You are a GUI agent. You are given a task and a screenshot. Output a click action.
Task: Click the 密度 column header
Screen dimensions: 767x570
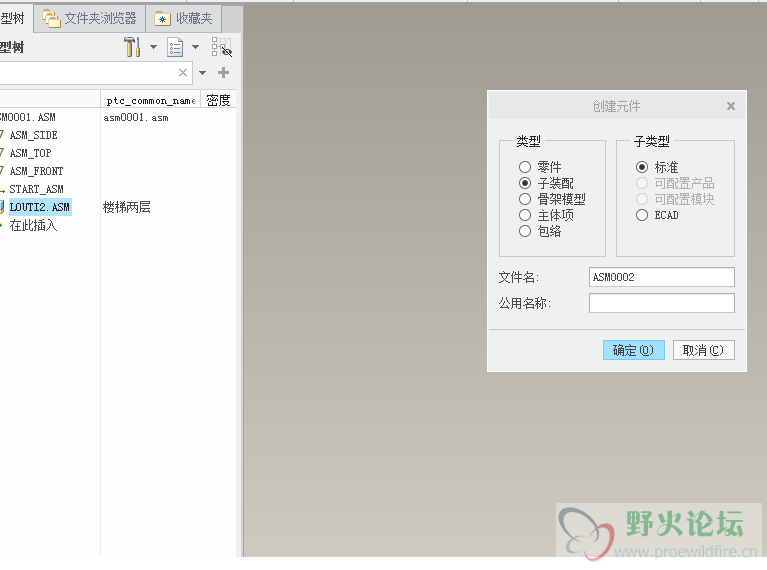click(218, 100)
